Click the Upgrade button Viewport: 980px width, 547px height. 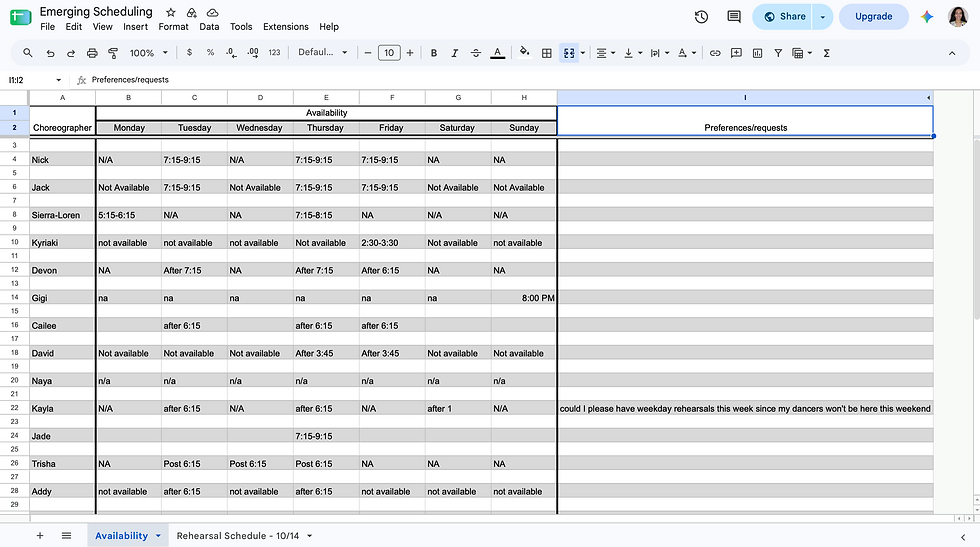(873, 17)
